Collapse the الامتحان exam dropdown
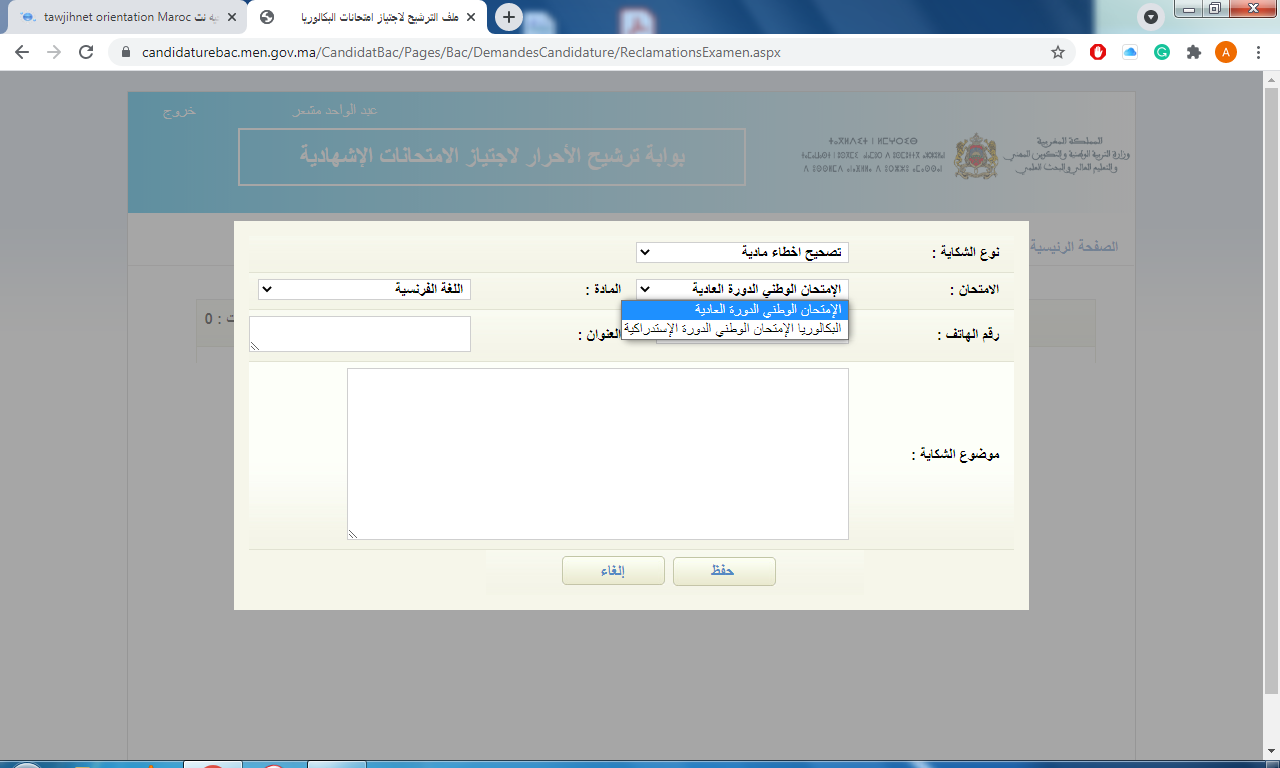1280x768 pixels. 742,289
